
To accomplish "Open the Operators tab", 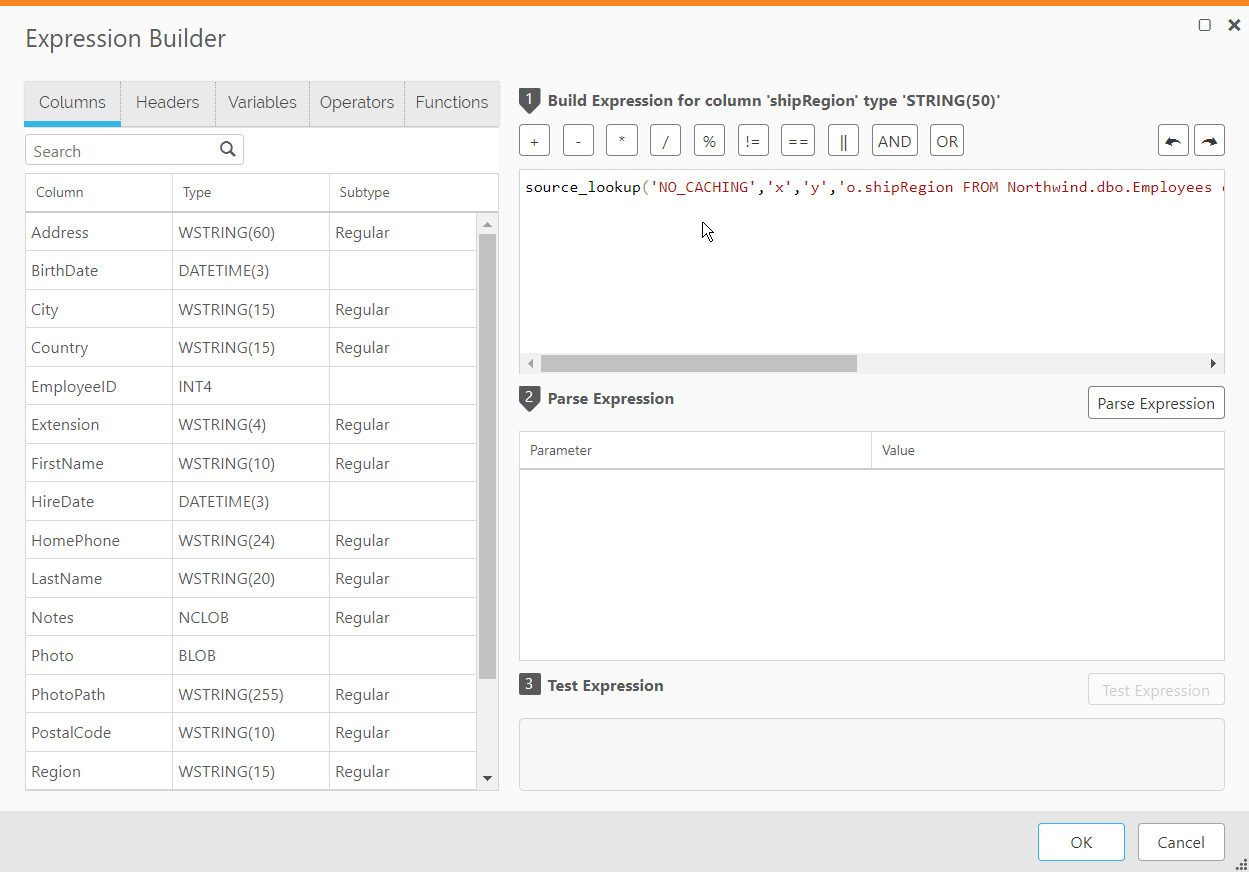I will [356, 102].
